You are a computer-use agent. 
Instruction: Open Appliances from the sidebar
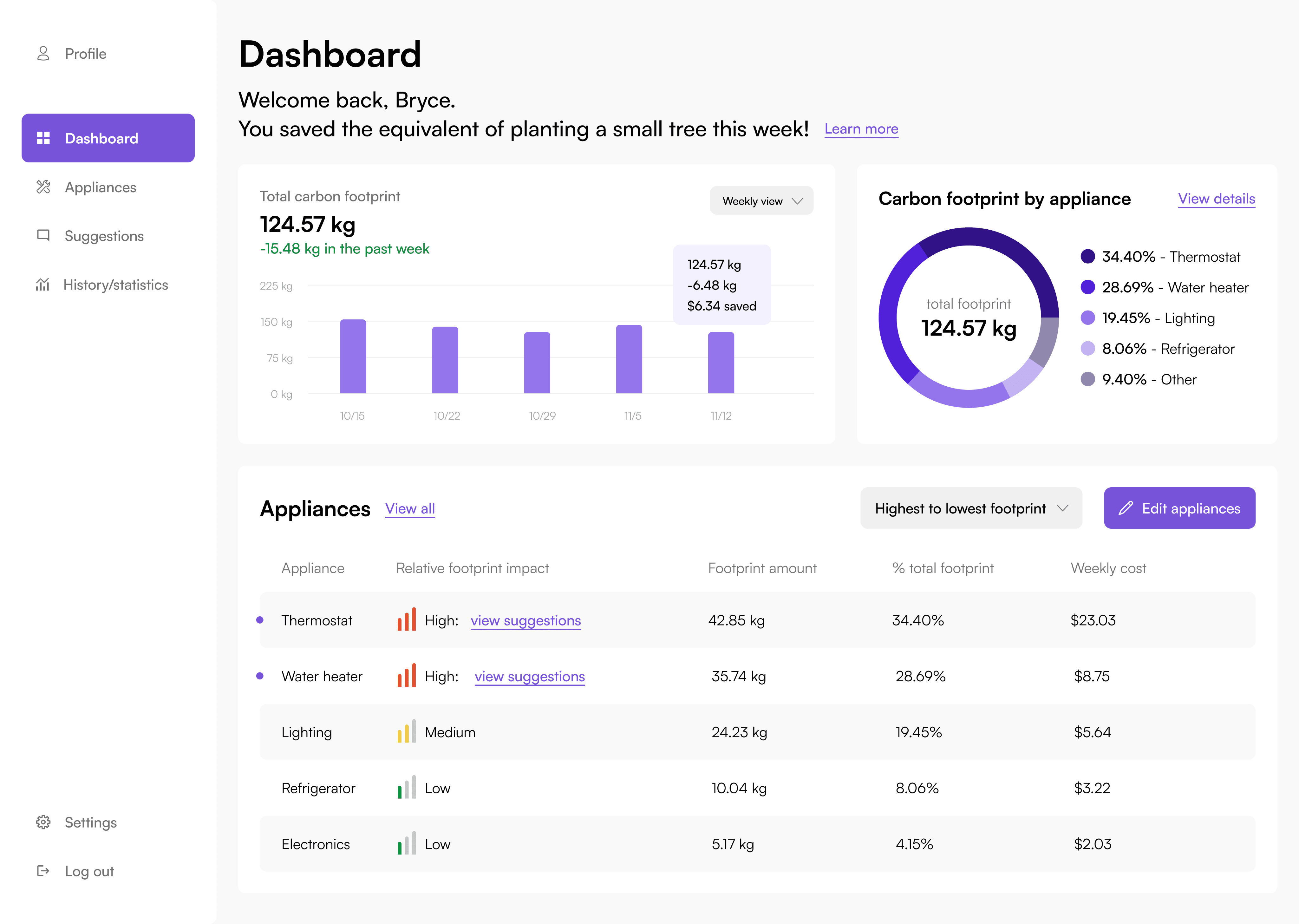pyautogui.click(x=87, y=187)
